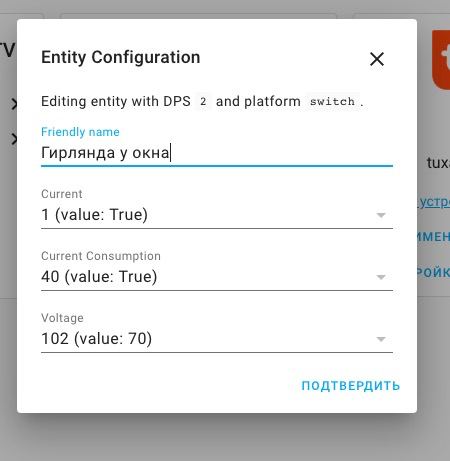Viewport: 450px width, 461px height.
Task: Click the partially hidden РОЙК button at right
Action: [433, 272]
